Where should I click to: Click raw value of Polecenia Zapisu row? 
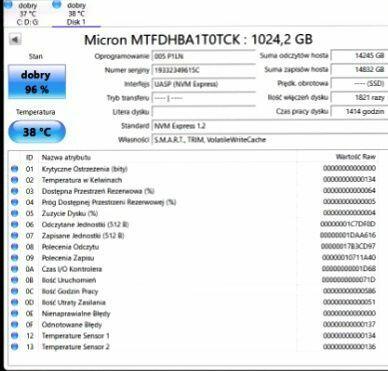click(349, 257)
